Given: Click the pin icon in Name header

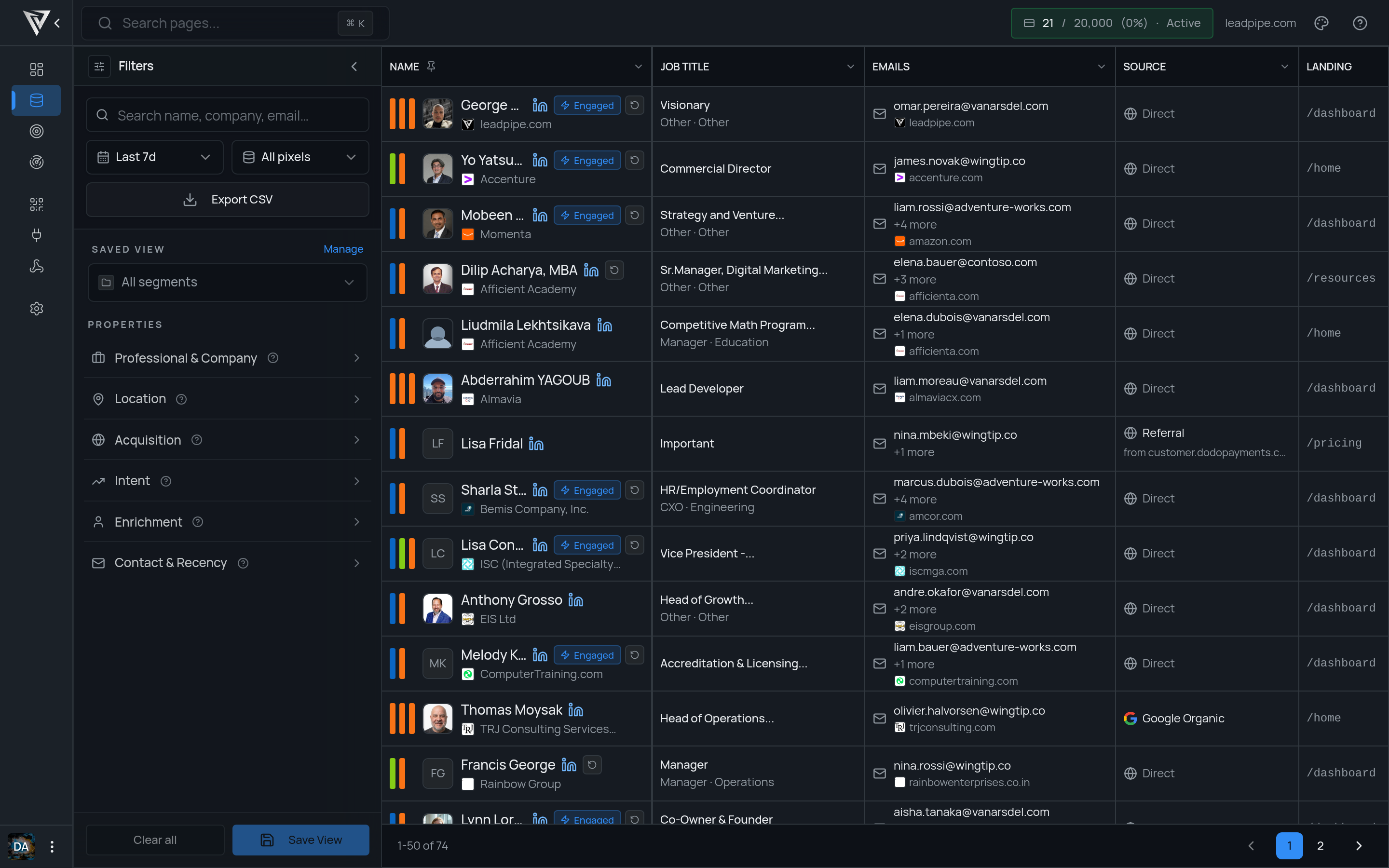Looking at the screenshot, I should tap(431, 67).
